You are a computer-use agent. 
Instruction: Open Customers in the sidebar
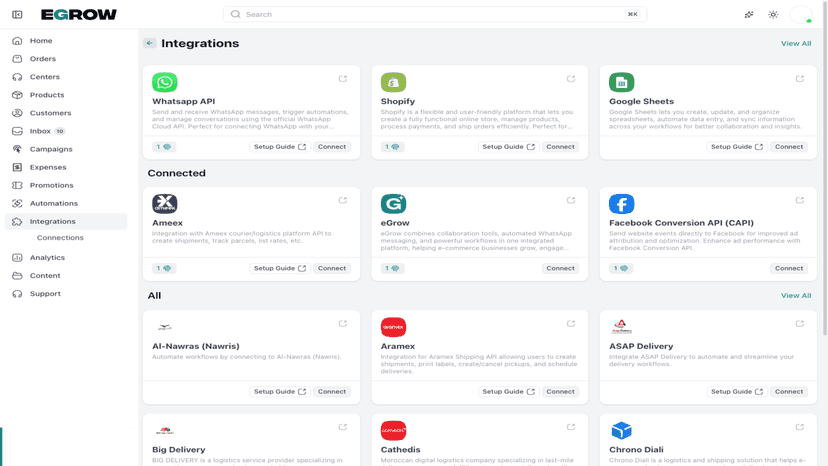click(x=66, y=113)
